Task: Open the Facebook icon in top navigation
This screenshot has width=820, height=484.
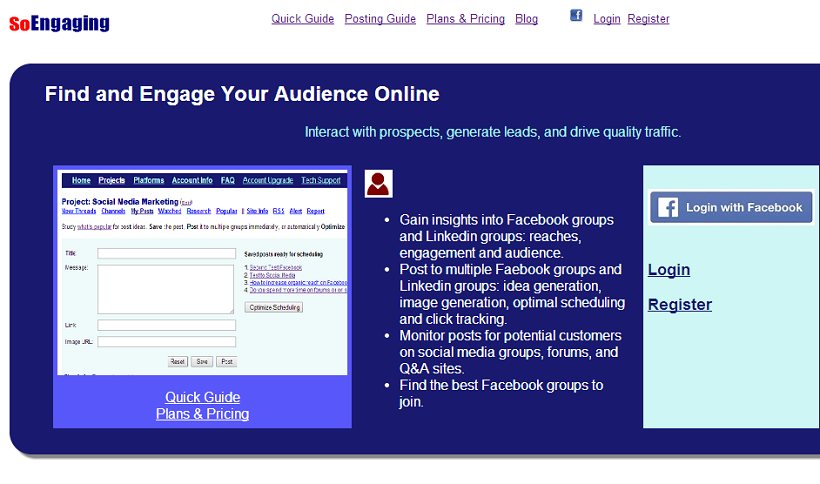Action: [x=576, y=15]
